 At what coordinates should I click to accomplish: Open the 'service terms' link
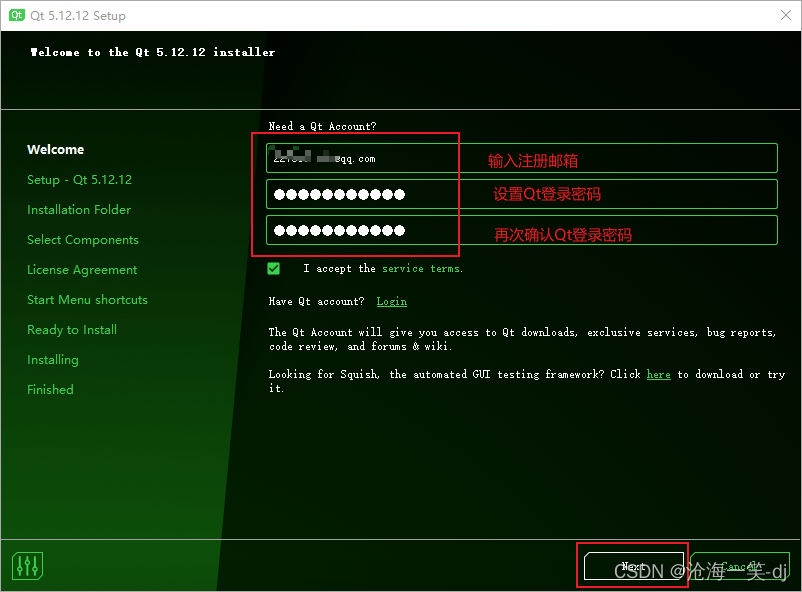pos(424,268)
